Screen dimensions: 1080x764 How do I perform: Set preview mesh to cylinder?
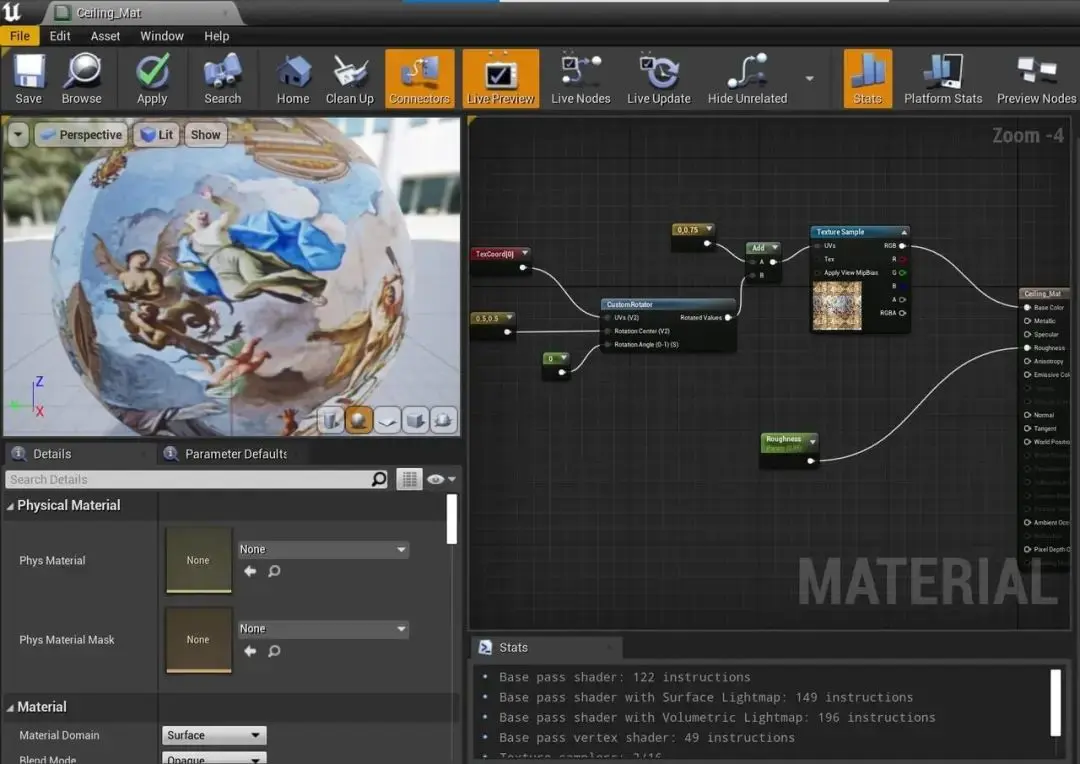pyautogui.click(x=331, y=420)
